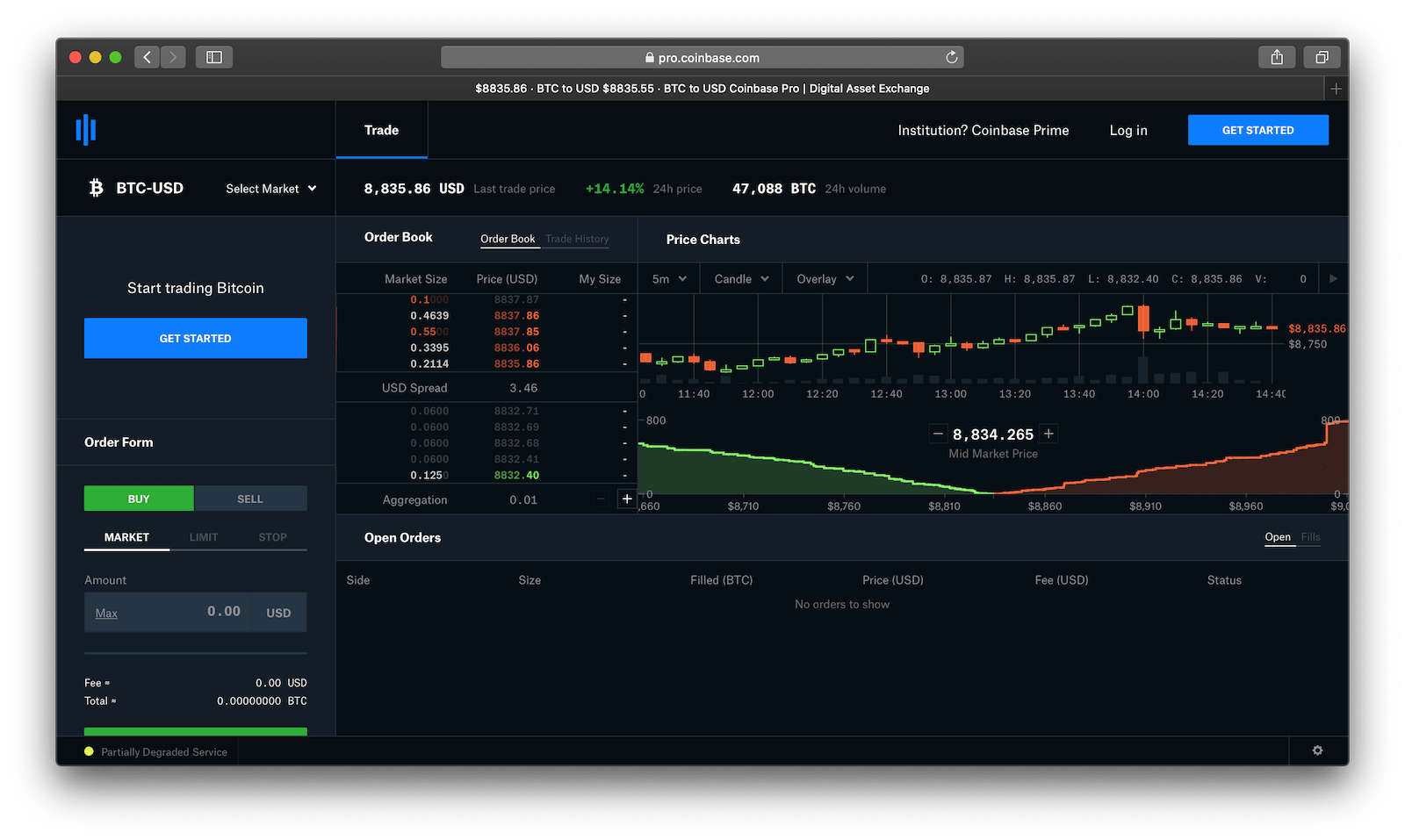
Task: Click the $8,835.86 chart price label
Action: [1316, 328]
